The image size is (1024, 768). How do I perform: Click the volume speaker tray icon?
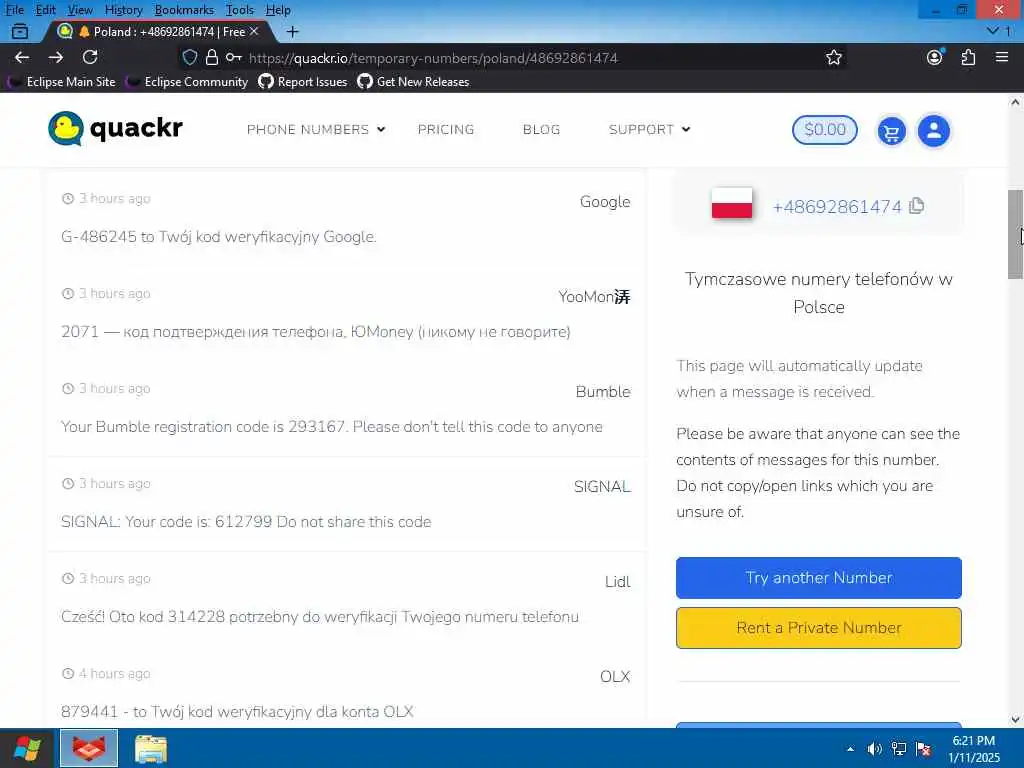click(x=874, y=749)
